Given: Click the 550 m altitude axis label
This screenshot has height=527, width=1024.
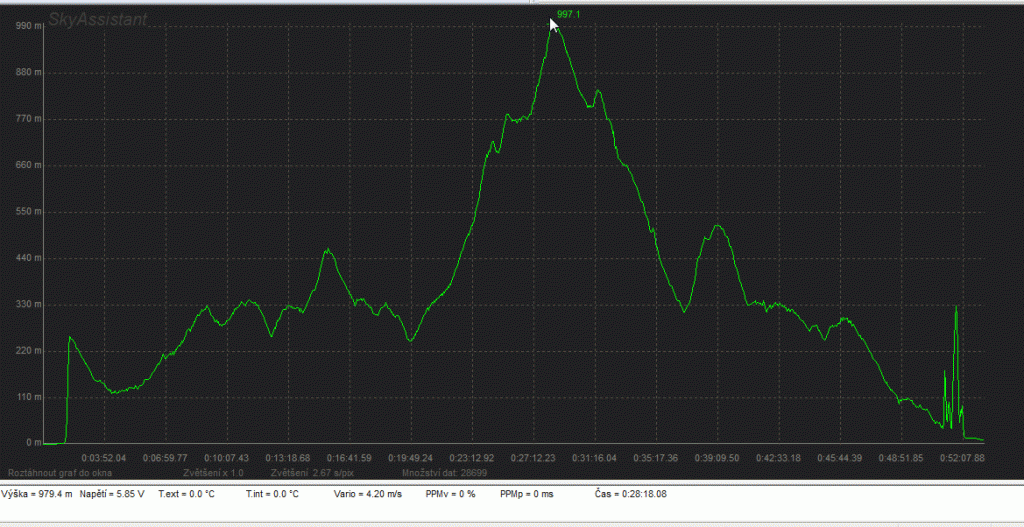Looking at the screenshot, I should (x=29, y=212).
